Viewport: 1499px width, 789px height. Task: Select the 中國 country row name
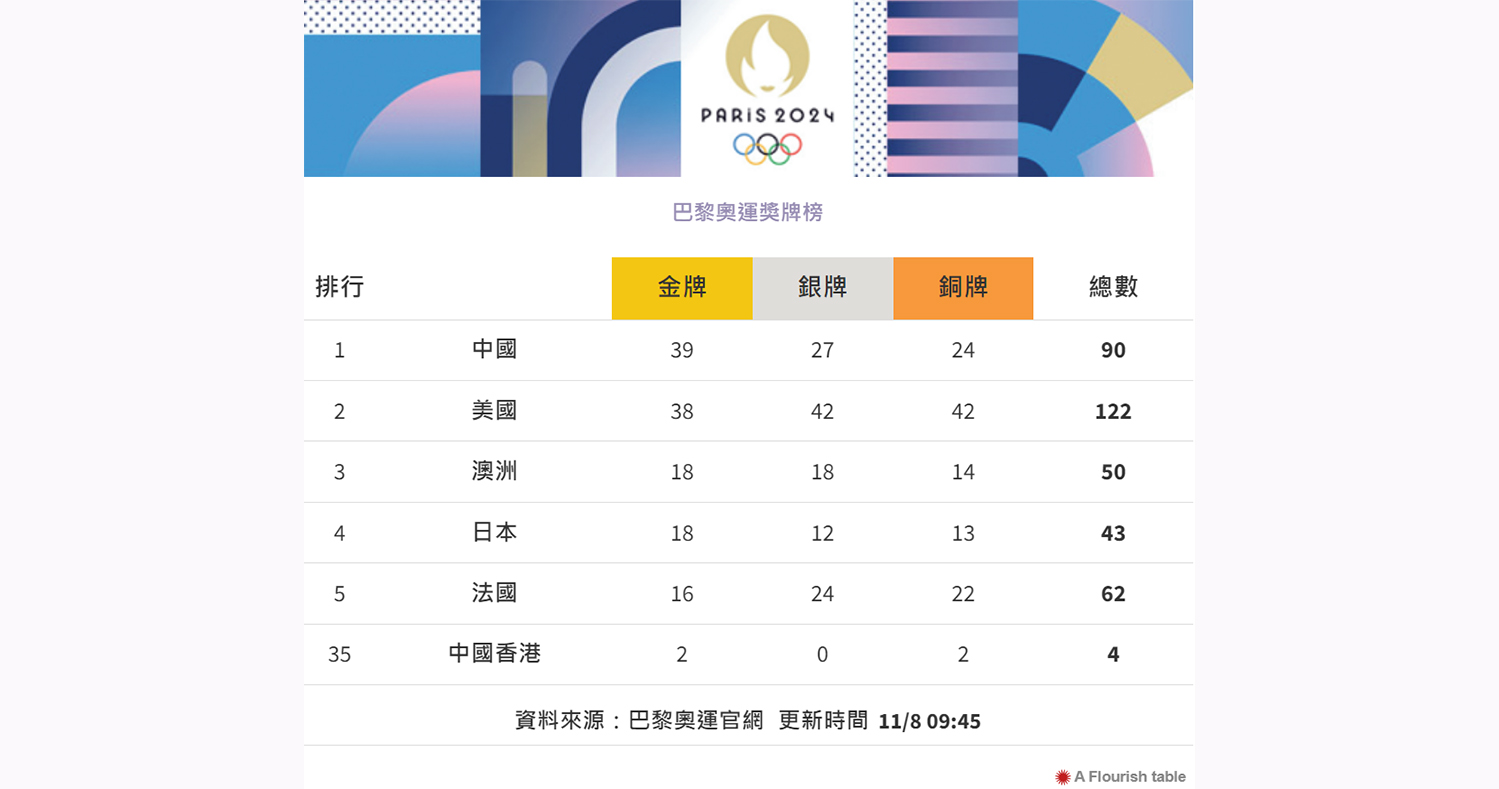(x=494, y=349)
